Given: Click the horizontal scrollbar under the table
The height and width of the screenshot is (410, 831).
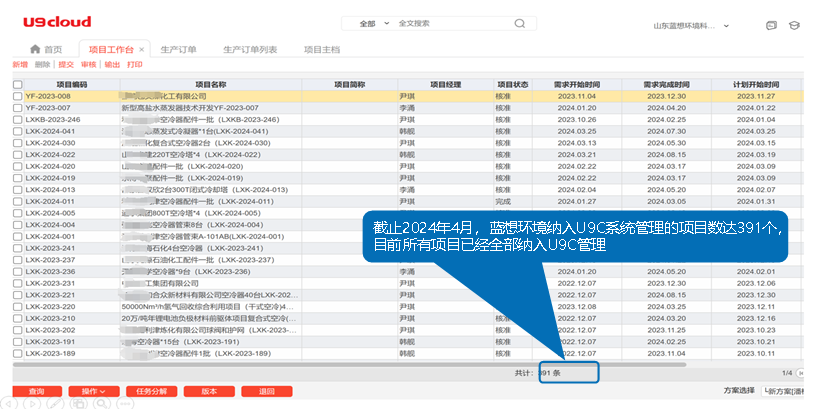Looking at the screenshot, I should (x=349, y=364).
